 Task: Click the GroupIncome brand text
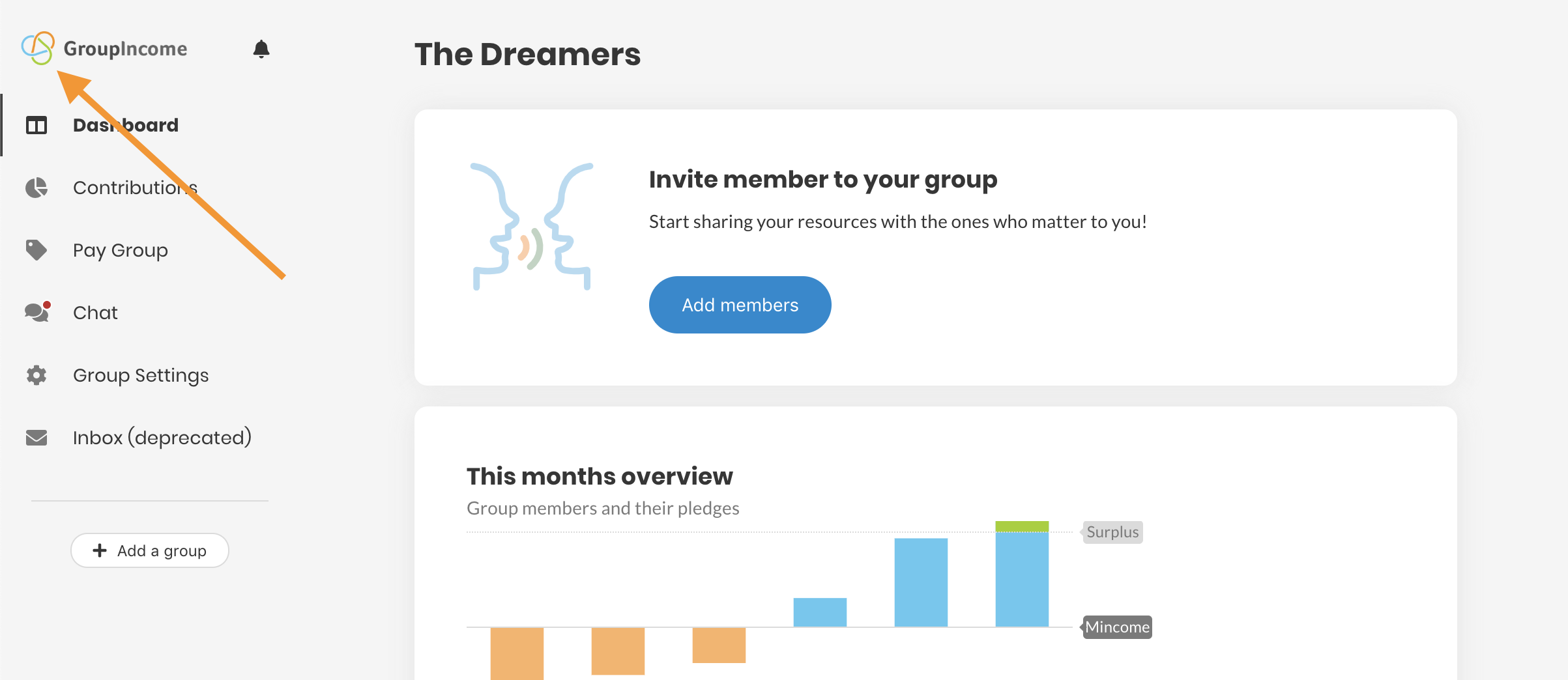click(x=125, y=49)
